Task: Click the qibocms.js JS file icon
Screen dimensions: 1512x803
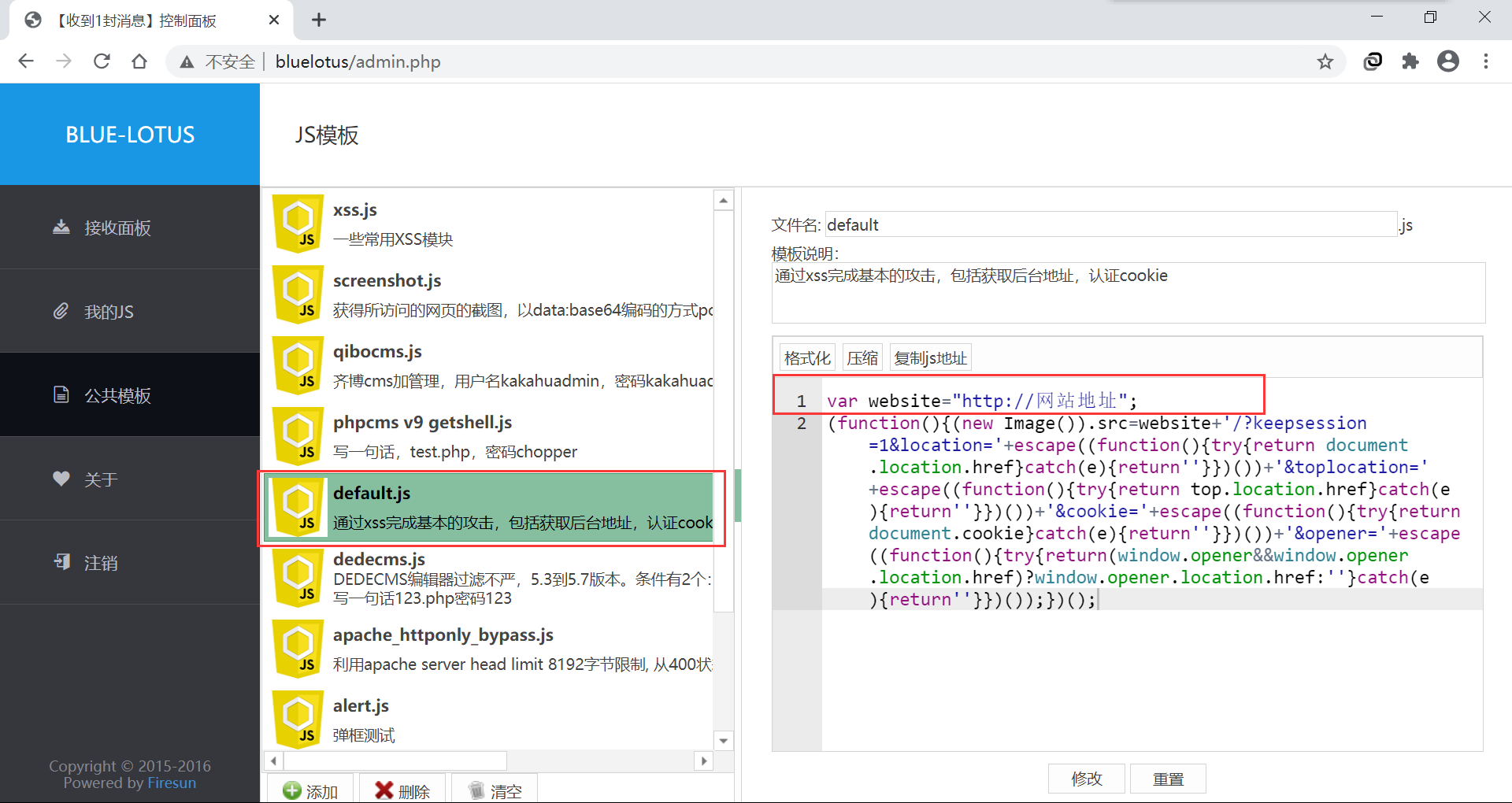Action: 298,365
